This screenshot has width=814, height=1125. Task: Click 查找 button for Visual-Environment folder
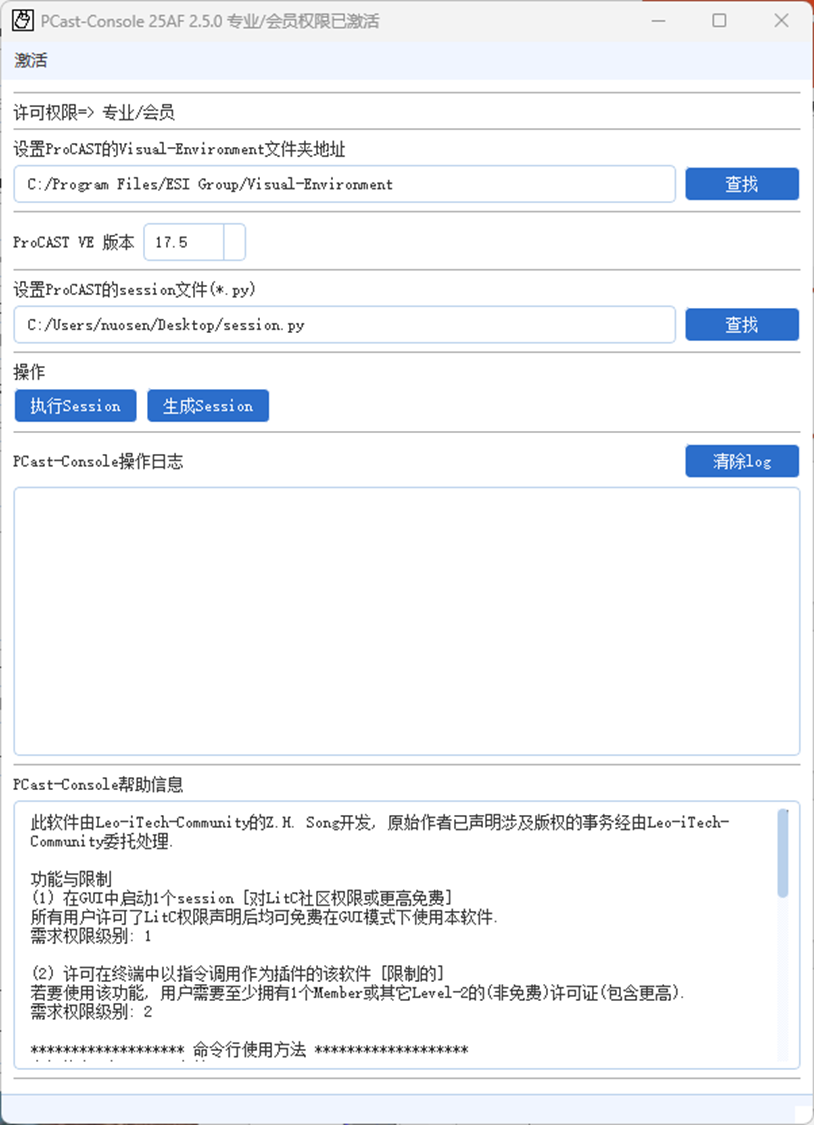[742, 184]
